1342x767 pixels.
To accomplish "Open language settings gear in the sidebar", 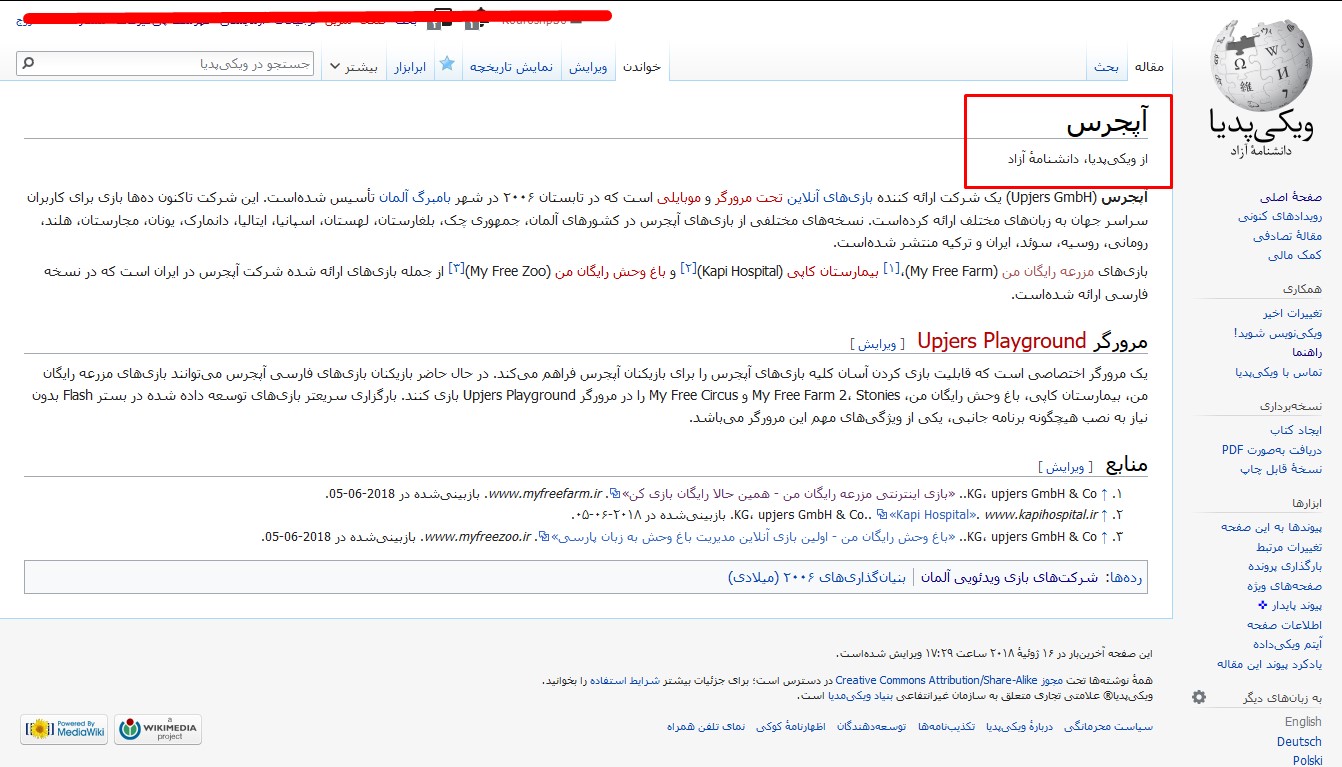I will 1199,697.
